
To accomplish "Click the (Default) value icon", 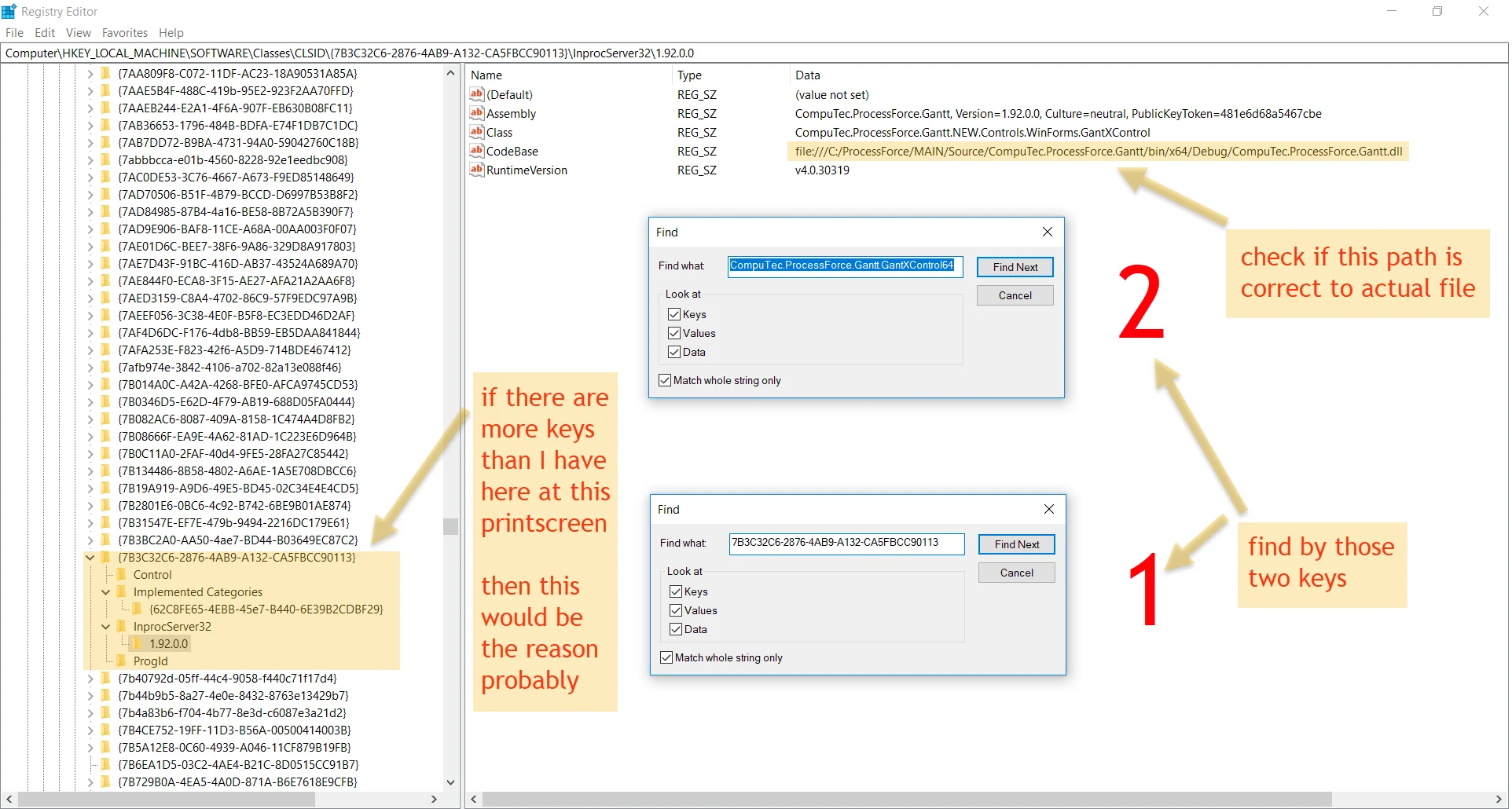I will point(477,94).
